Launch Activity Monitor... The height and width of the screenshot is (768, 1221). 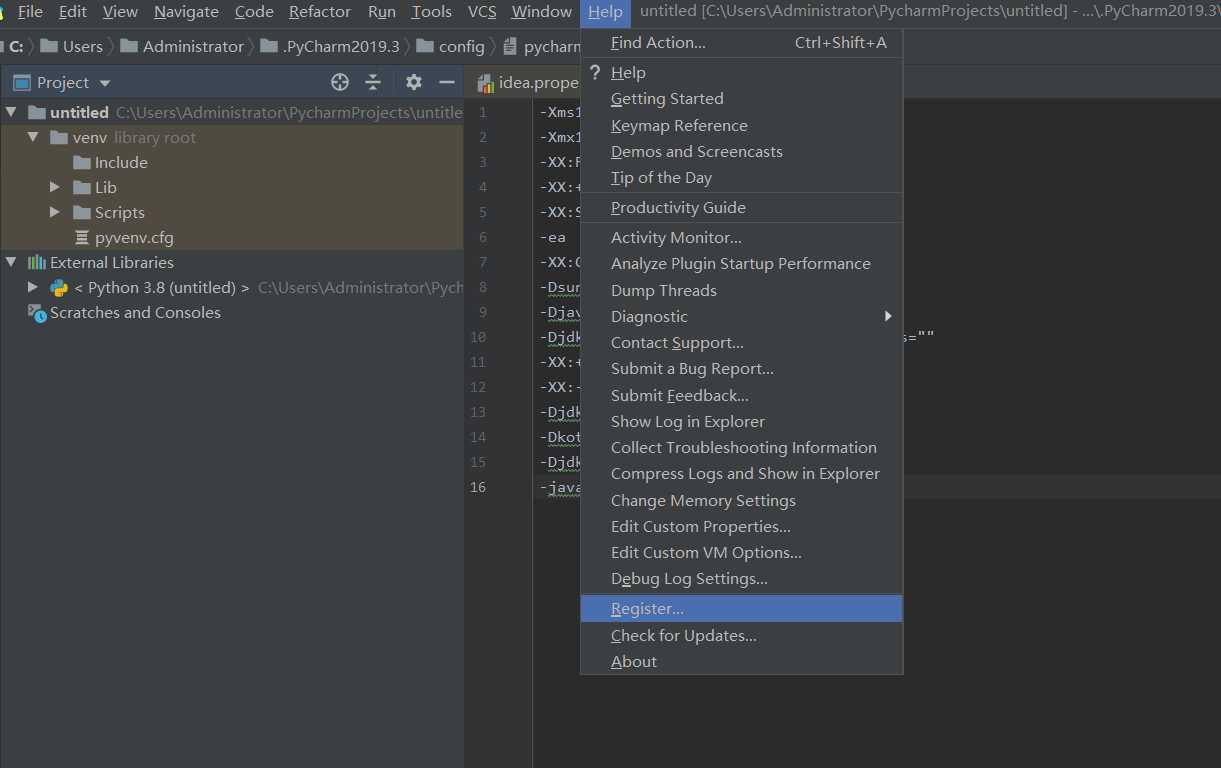[x=741, y=237]
